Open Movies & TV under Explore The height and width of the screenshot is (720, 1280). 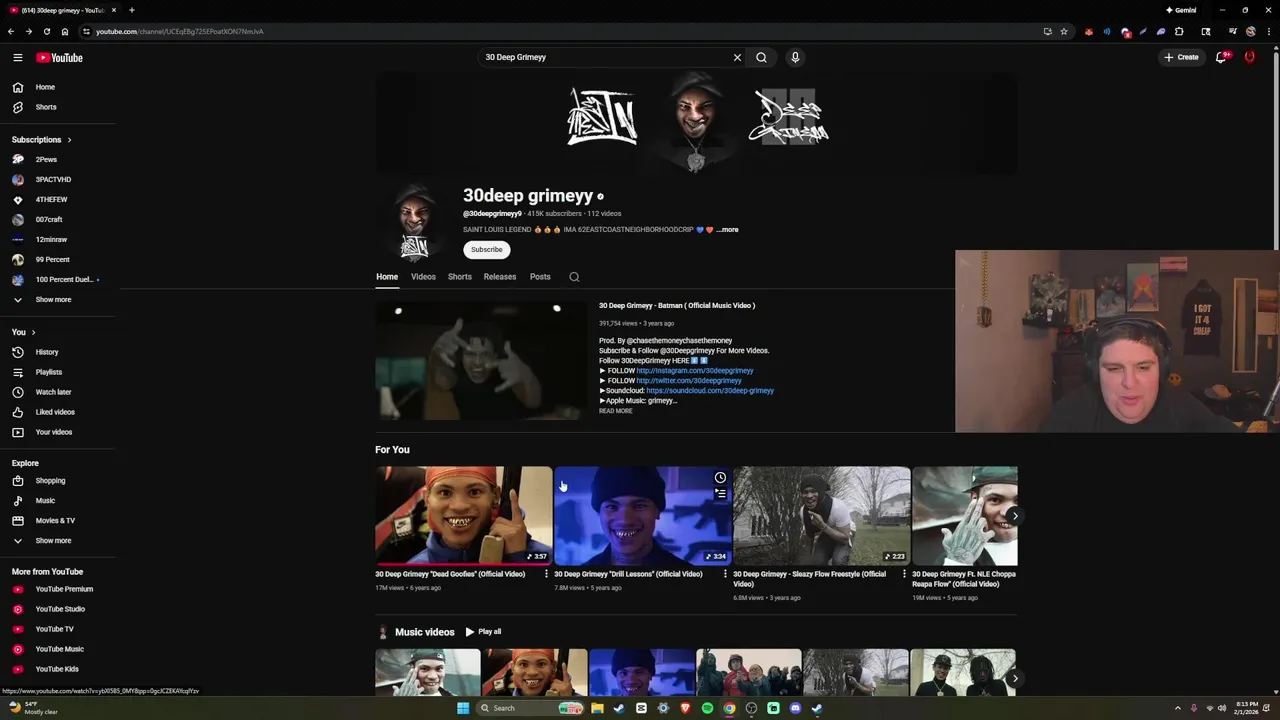click(57, 520)
